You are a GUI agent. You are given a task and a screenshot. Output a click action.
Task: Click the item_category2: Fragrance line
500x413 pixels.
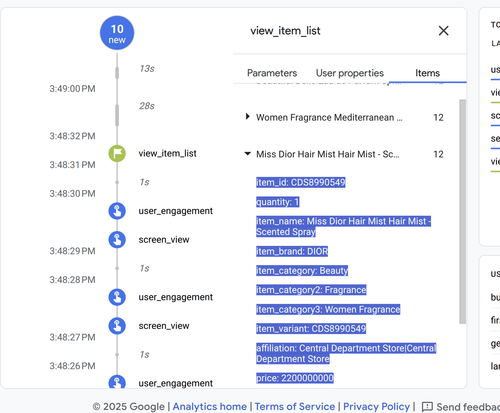(x=311, y=290)
